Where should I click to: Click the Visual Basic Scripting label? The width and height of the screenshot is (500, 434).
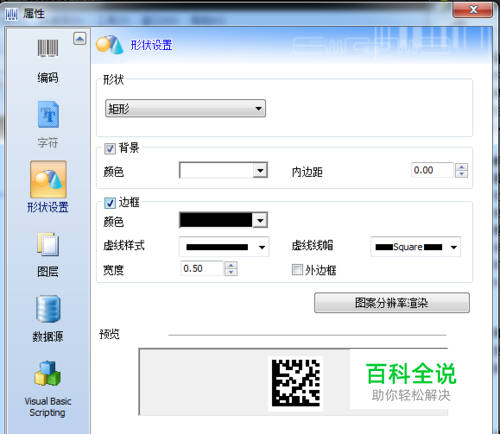click(x=48, y=407)
